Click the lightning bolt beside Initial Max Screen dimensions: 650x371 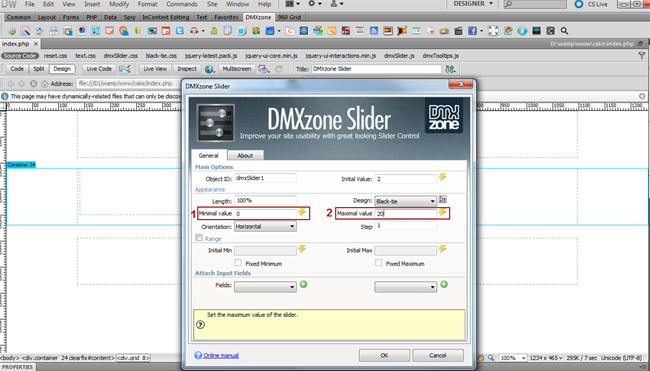(x=443, y=249)
